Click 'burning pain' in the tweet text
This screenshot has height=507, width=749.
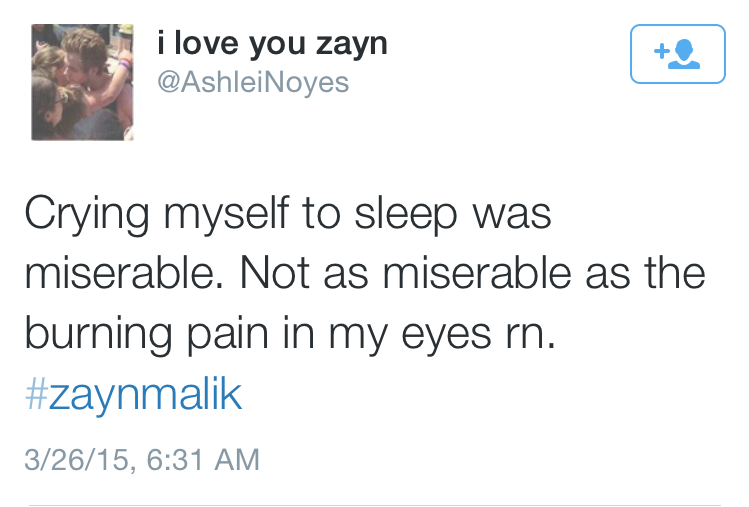pyautogui.click(x=146, y=334)
